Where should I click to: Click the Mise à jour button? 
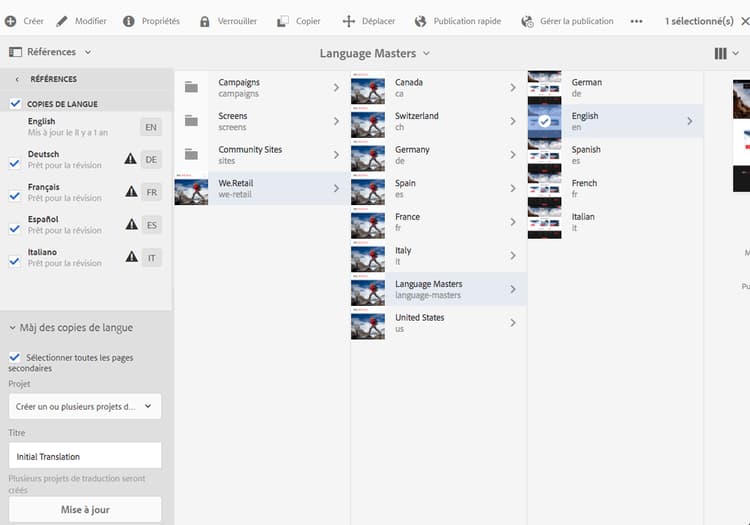pos(85,509)
